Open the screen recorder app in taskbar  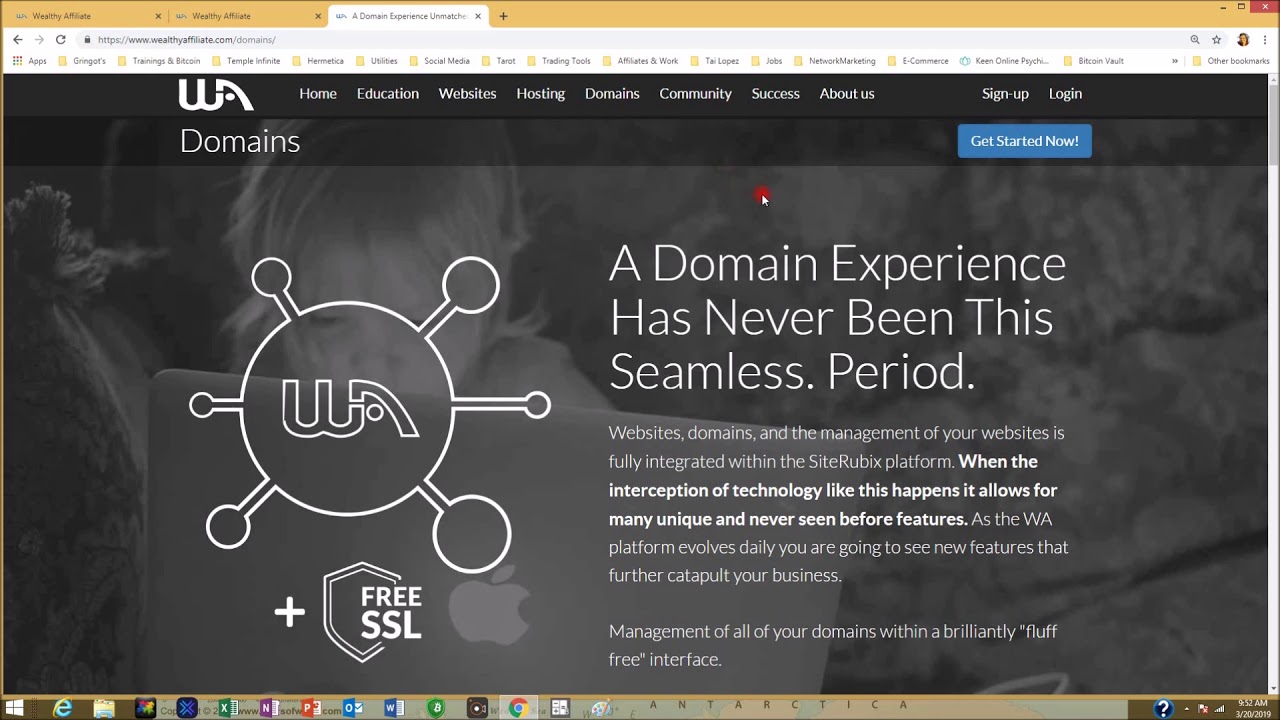pyautogui.click(x=477, y=708)
